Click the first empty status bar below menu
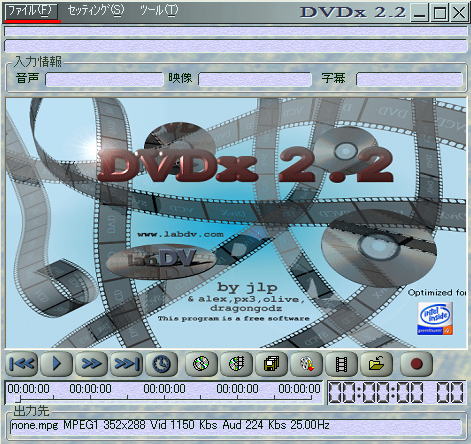This screenshot has width=471, height=444. coord(236,32)
